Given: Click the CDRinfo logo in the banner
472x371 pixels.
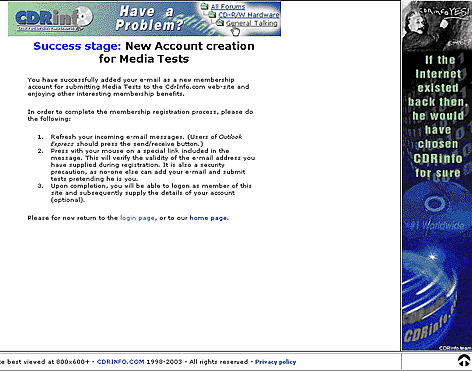Looking at the screenshot, I should 54,19.
